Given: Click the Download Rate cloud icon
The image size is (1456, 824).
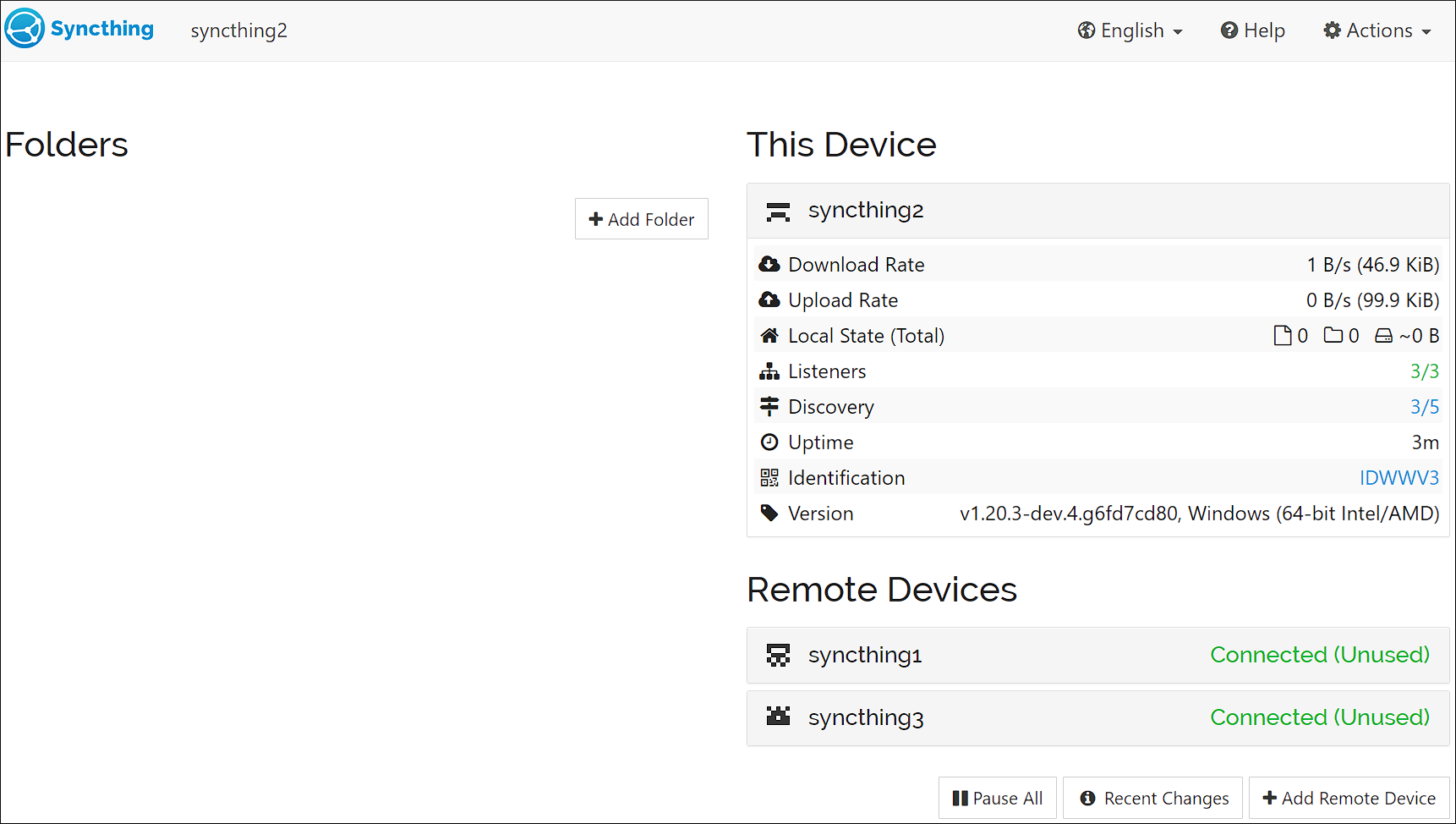Looking at the screenshot, I should [770, 264].
